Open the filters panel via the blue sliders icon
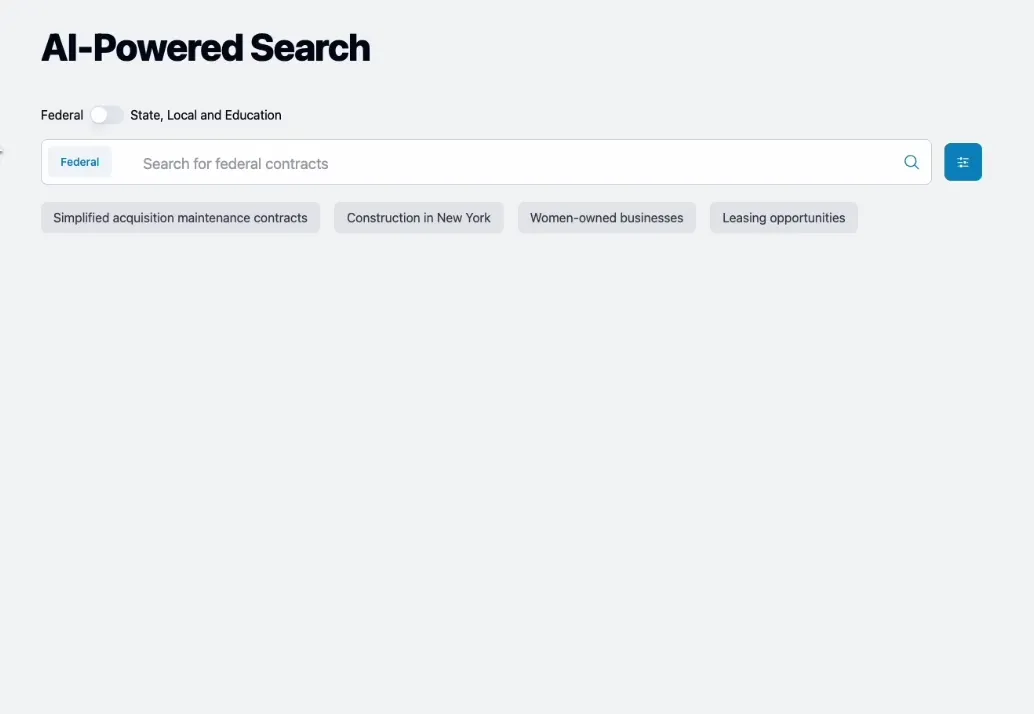Screen dimensions: 1034x714 pos(962,161)
